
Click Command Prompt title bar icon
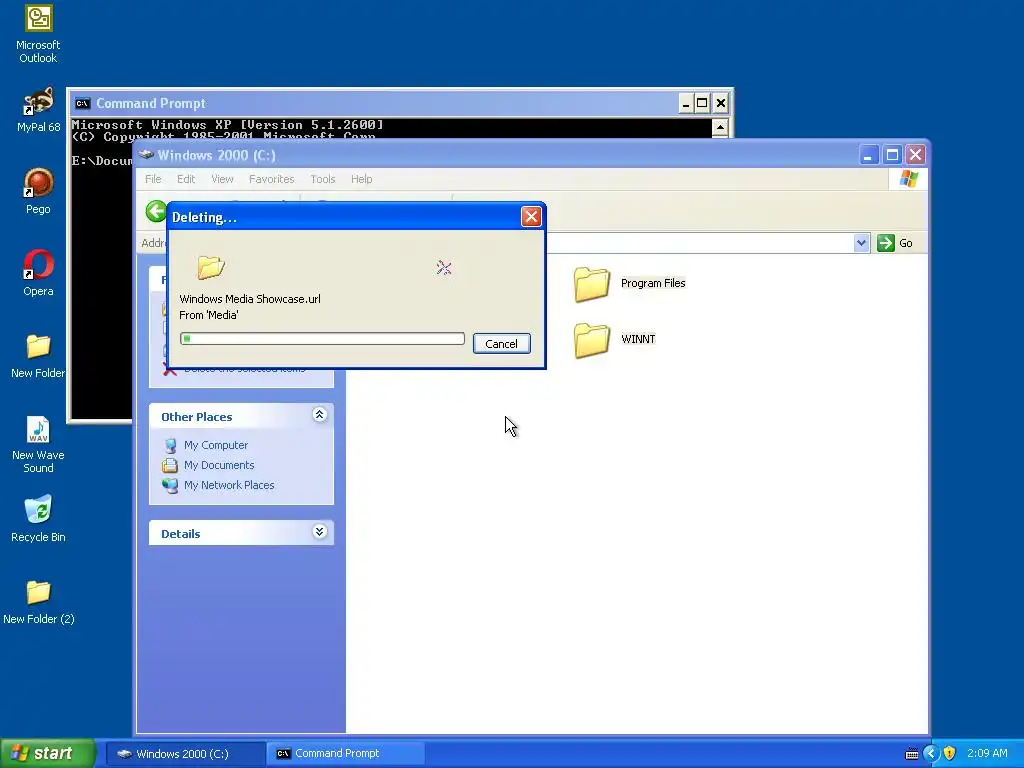(x=82, y=103)
